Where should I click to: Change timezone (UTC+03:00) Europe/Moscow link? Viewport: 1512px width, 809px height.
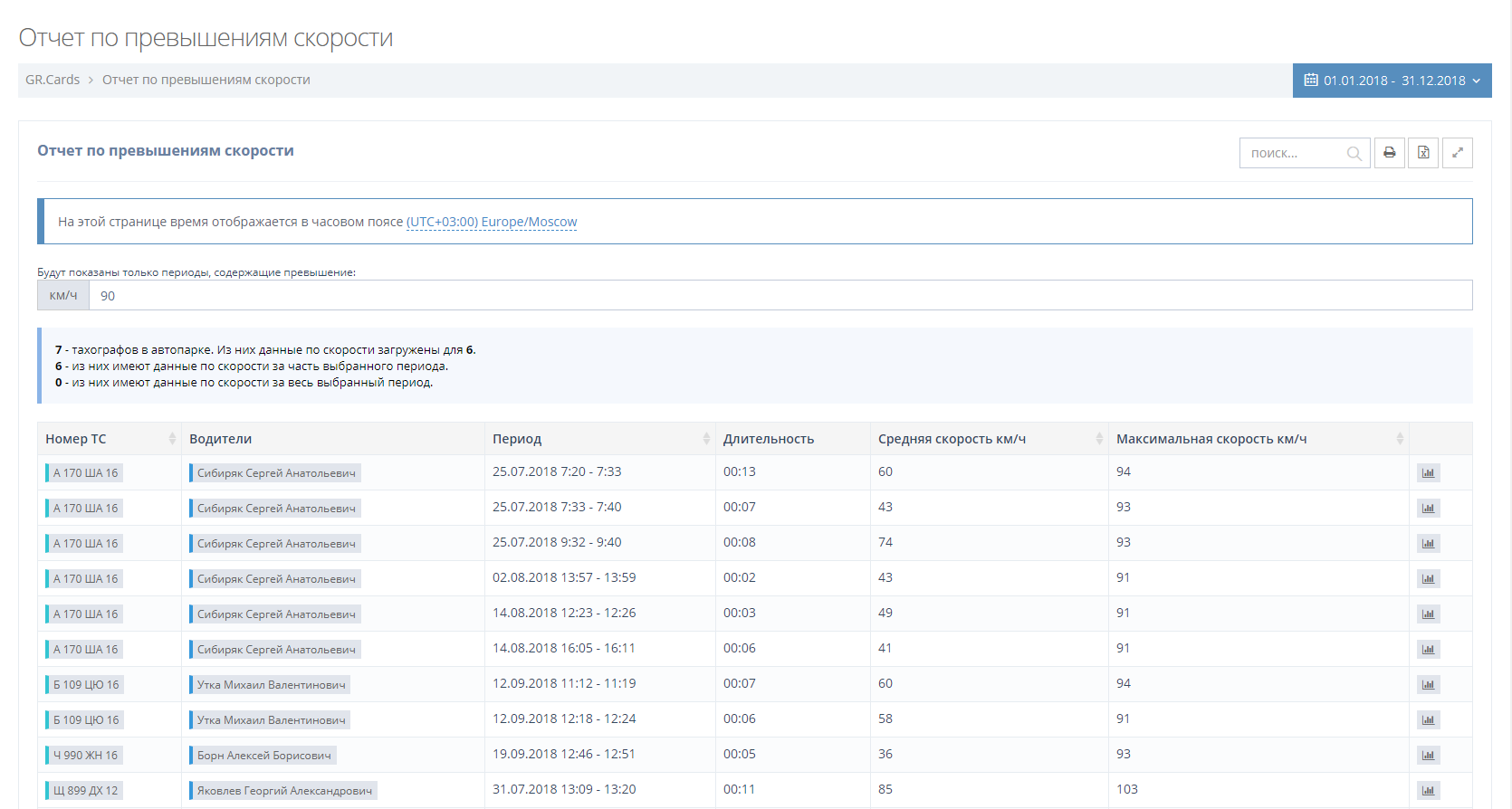tap(492, 222)
